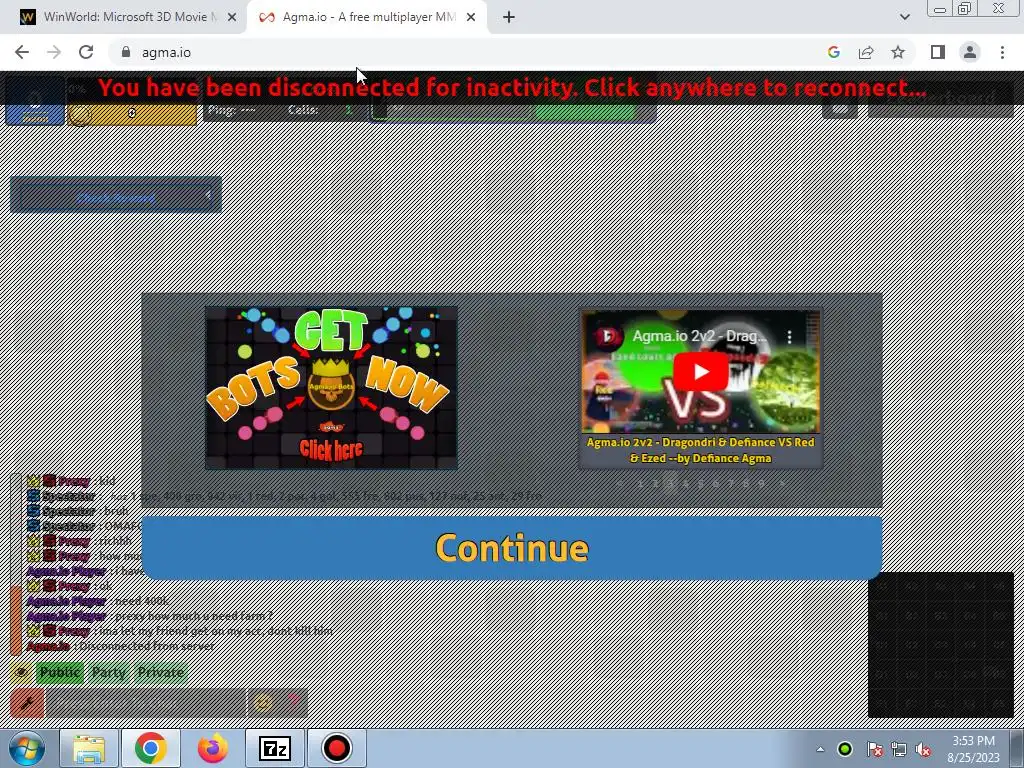Open the Windows Start menu
This screenshot has width=1024, height=768.
(27, 748)
